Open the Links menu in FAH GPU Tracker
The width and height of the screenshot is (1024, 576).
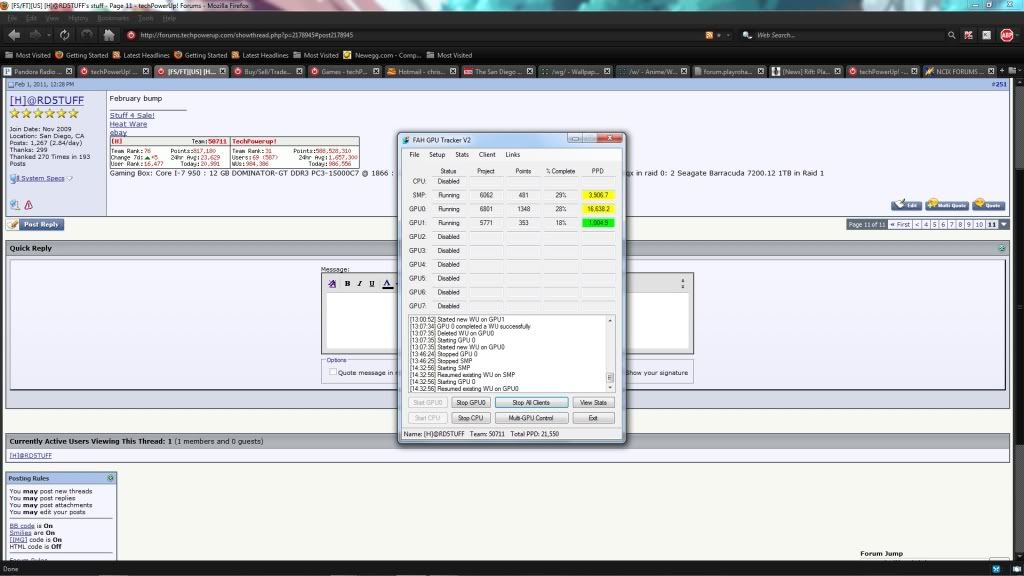(x=513, y=155)
